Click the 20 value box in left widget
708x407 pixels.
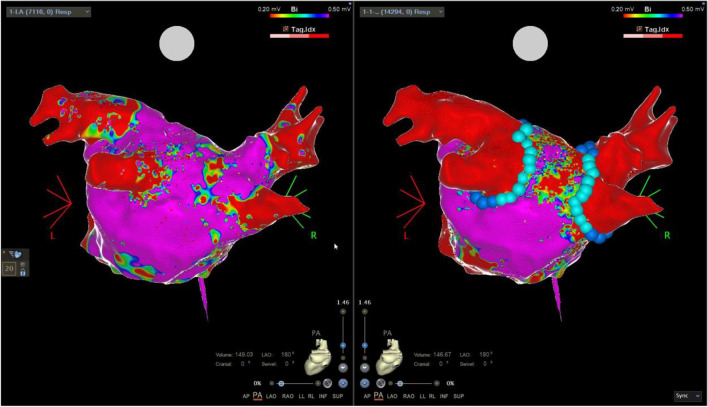pyautogui.click(x=9, y=267)
